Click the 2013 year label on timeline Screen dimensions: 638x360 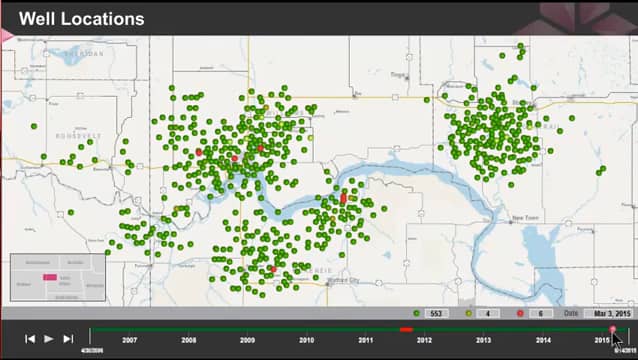pyautogui.click(x=483, y=340)
